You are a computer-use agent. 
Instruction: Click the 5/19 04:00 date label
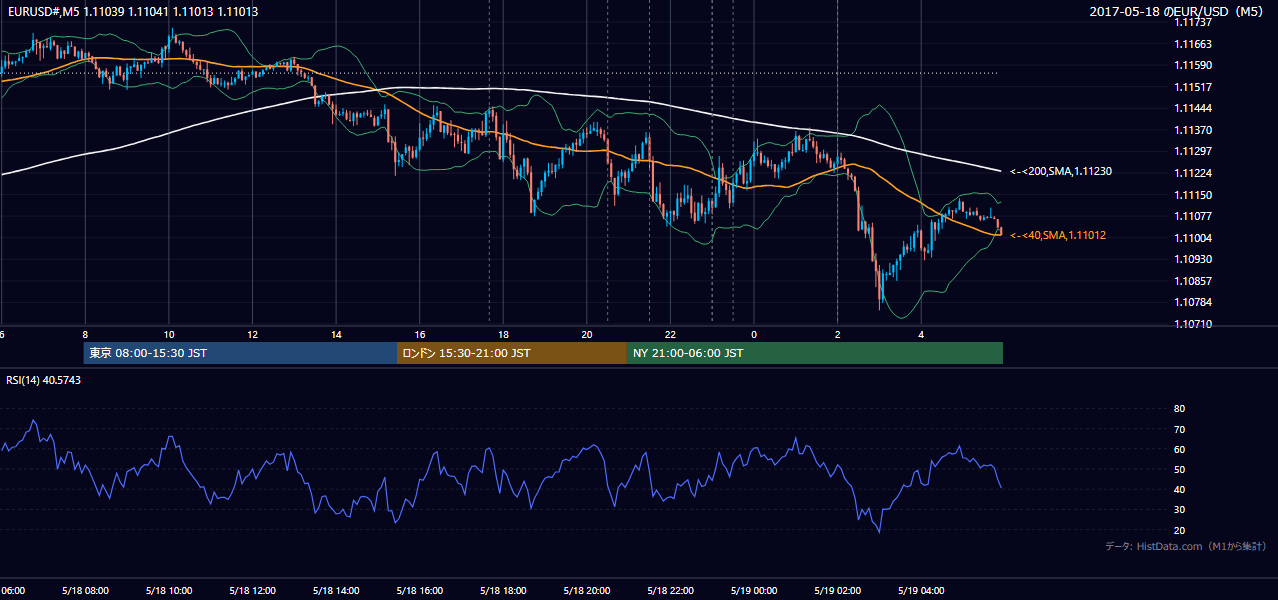[921, 590]
